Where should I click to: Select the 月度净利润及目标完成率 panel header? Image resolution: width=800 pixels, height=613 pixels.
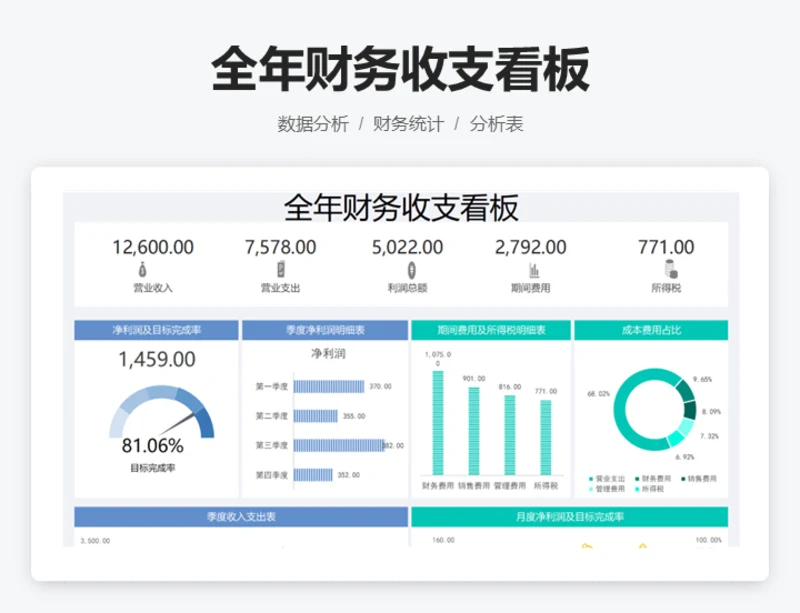pos(569,517)
